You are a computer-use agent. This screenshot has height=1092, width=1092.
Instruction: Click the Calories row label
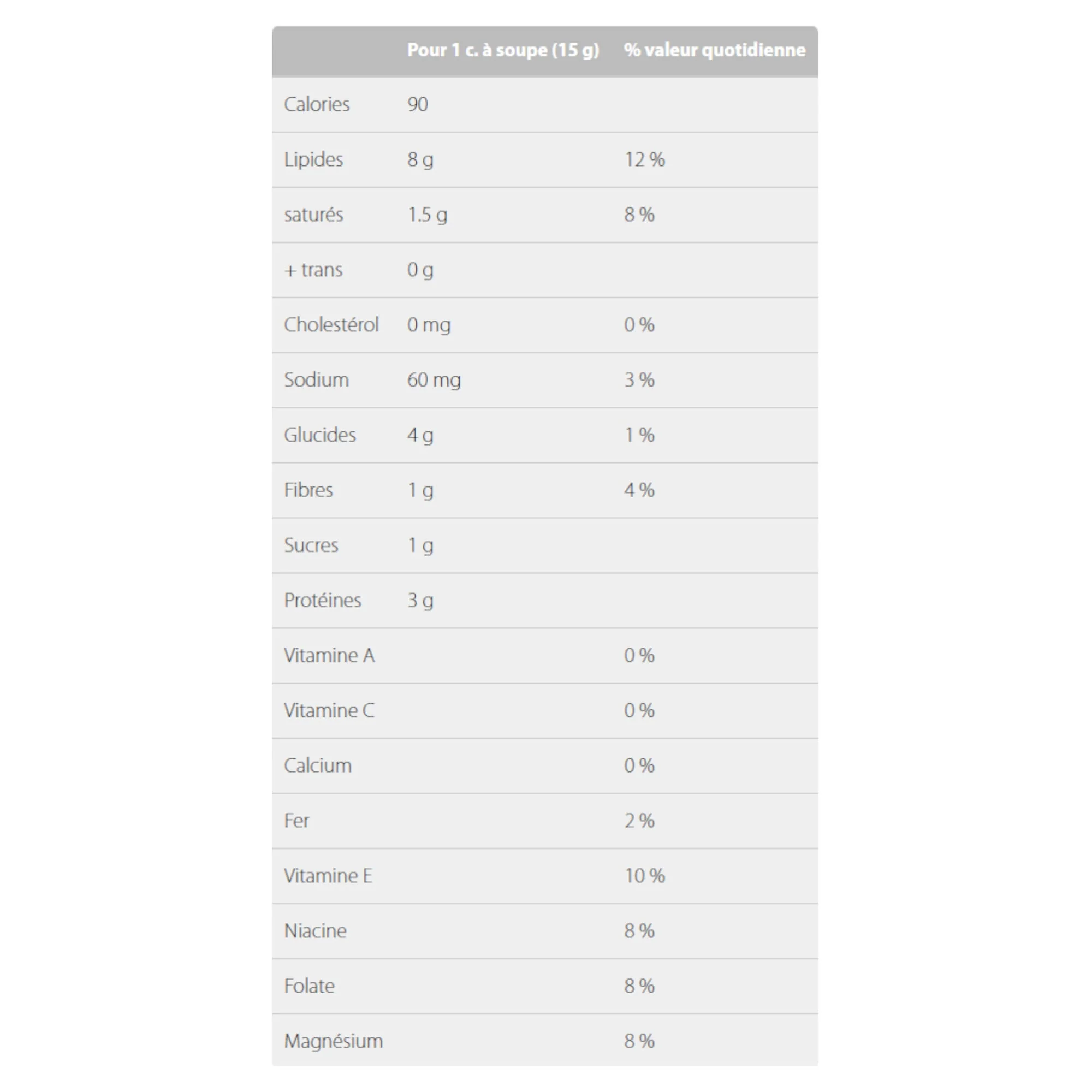pos(317,105)
